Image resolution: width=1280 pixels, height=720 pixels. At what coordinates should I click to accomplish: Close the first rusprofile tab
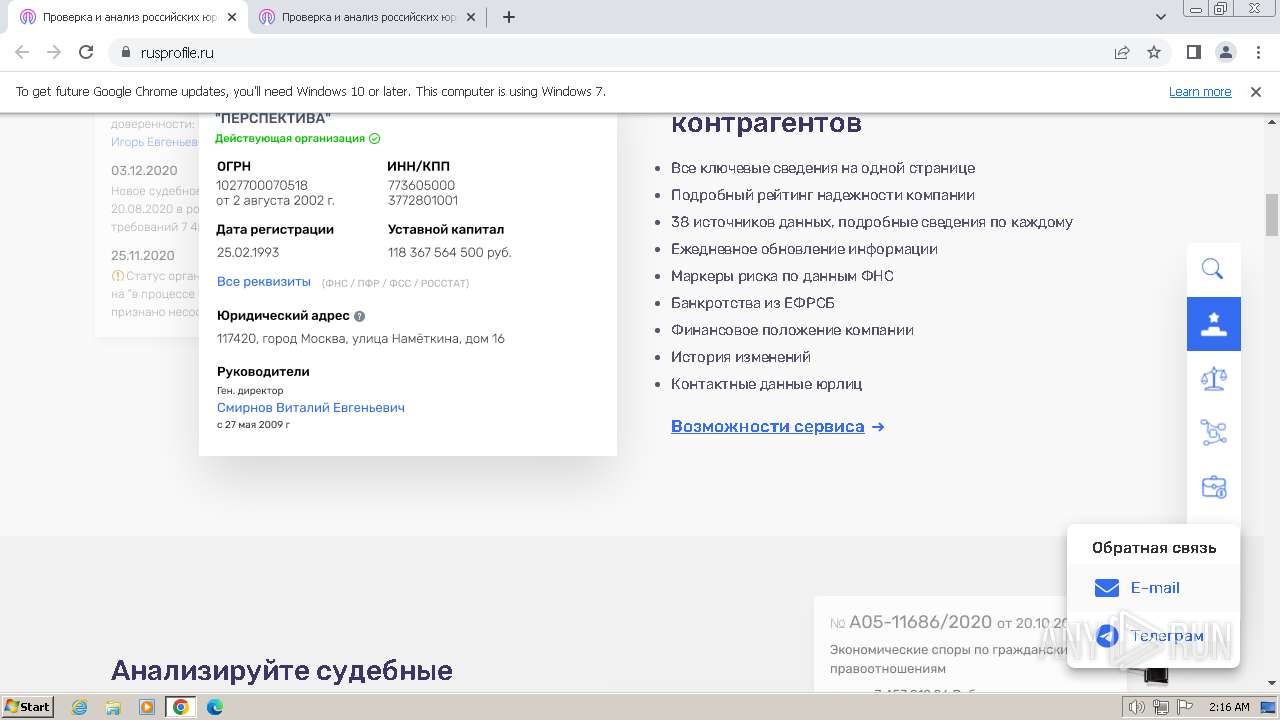[x=232, y=17]
